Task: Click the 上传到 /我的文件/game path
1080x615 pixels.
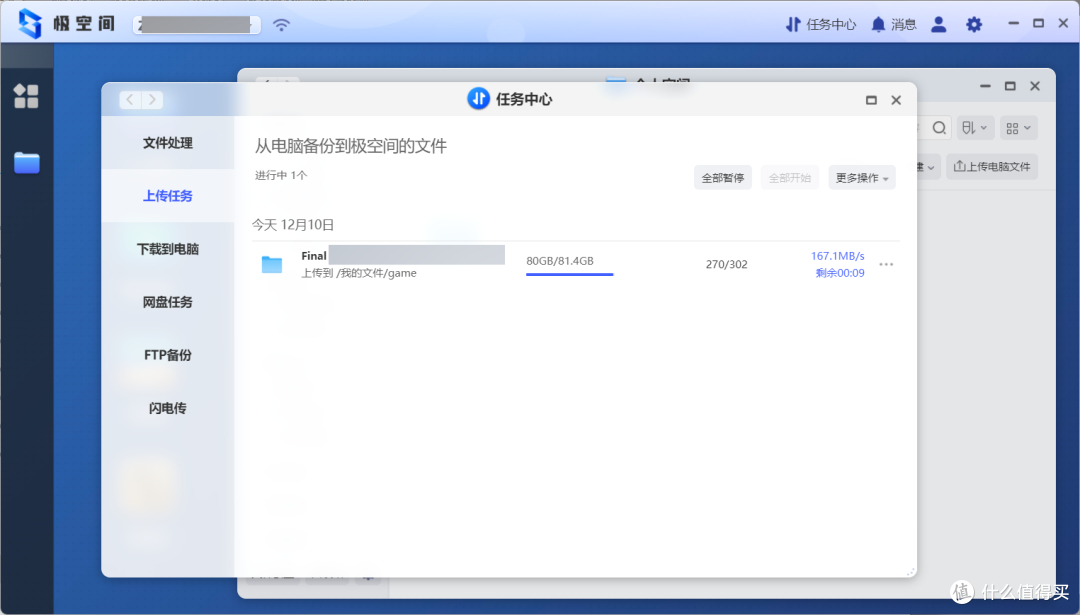Action: coord(359,273)
